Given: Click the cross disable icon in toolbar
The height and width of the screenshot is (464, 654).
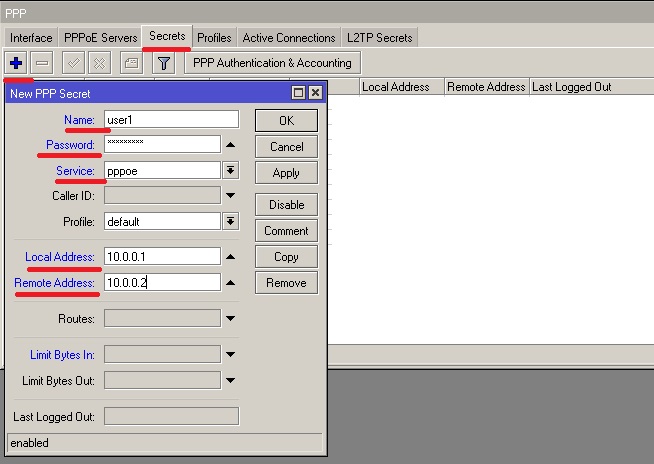Looking at the screenshot, I should [99, 63].
